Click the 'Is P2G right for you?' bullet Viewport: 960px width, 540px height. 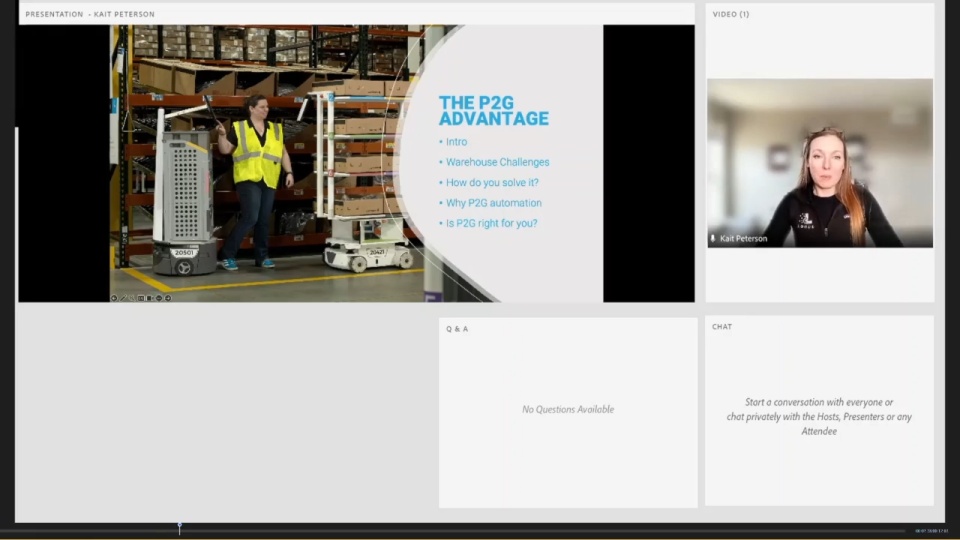492,223
